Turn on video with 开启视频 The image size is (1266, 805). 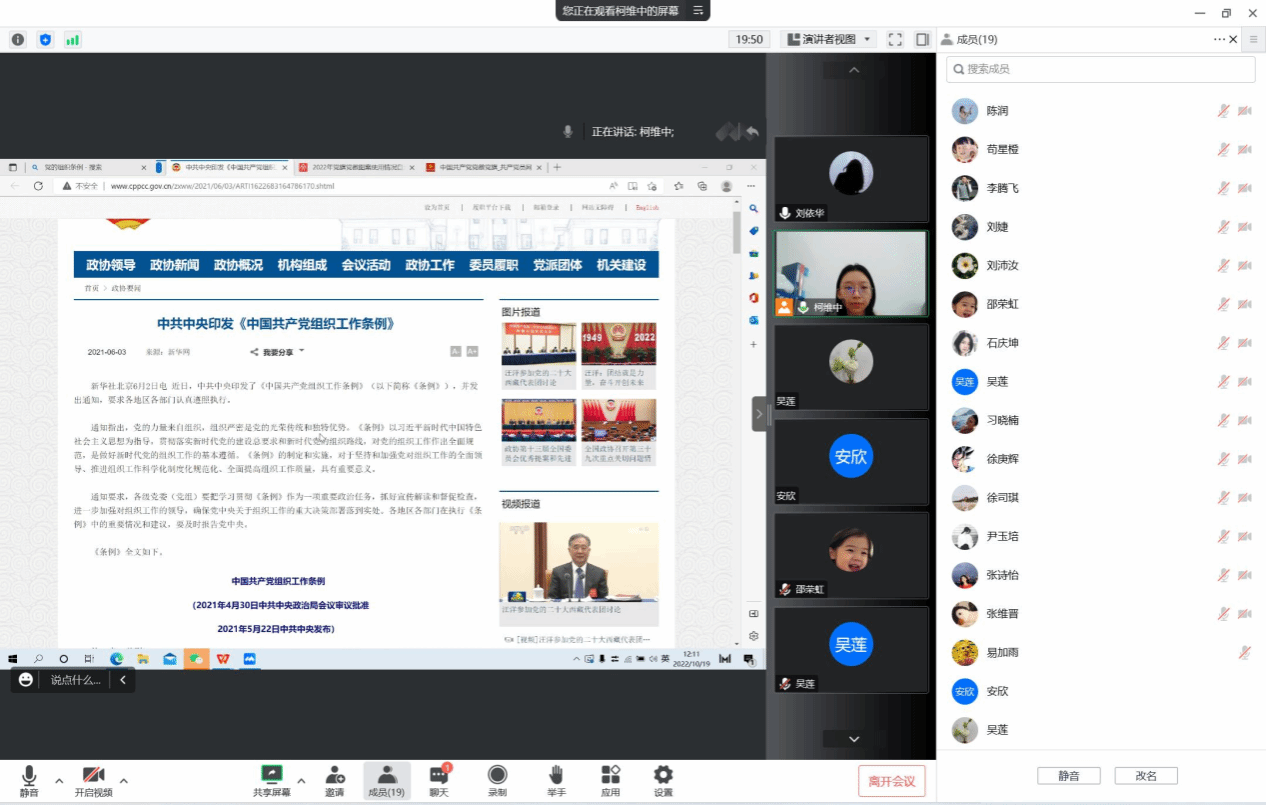[x=93, y=775]
